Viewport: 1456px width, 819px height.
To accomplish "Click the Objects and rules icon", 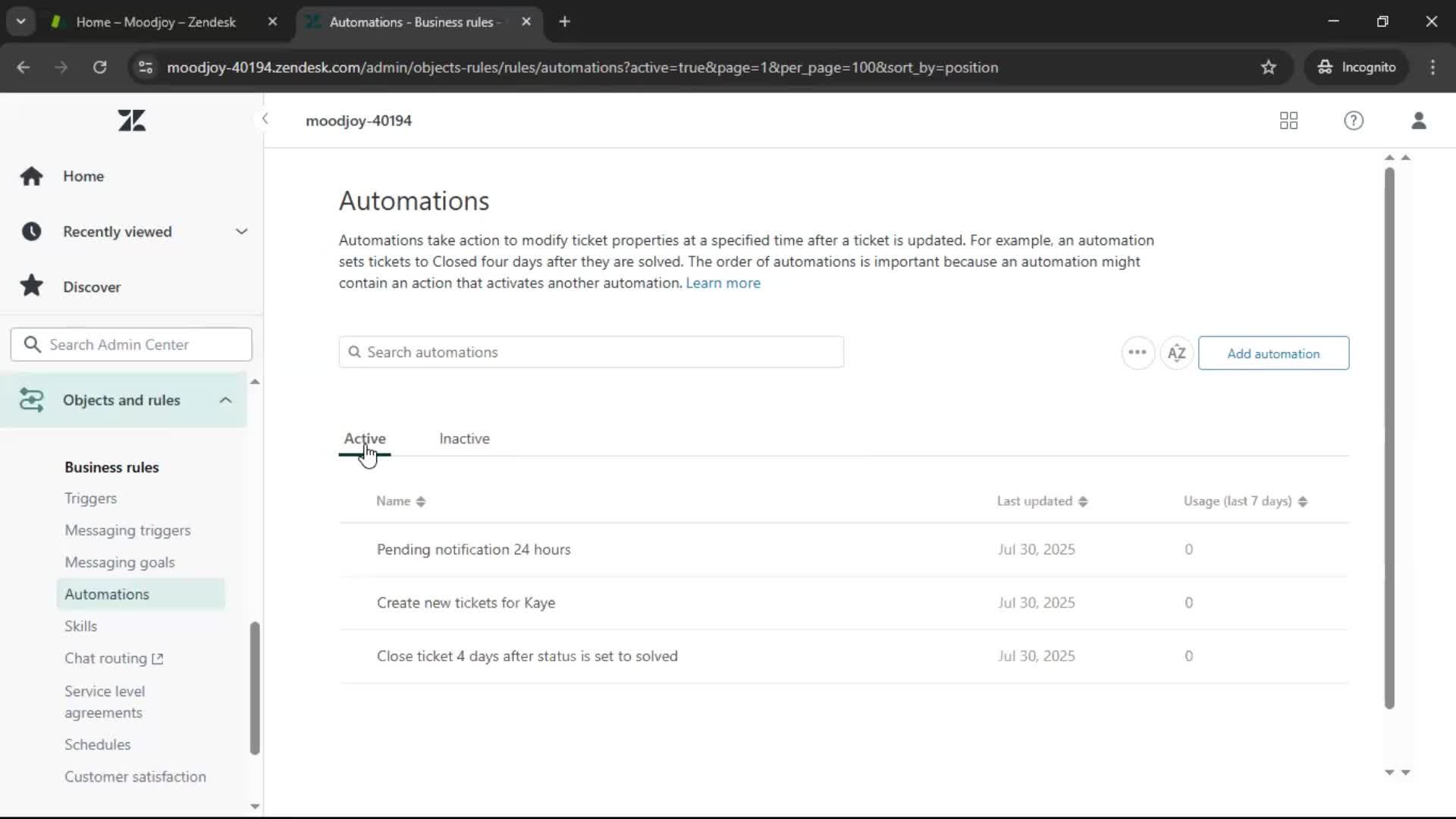I will [31, 400].
